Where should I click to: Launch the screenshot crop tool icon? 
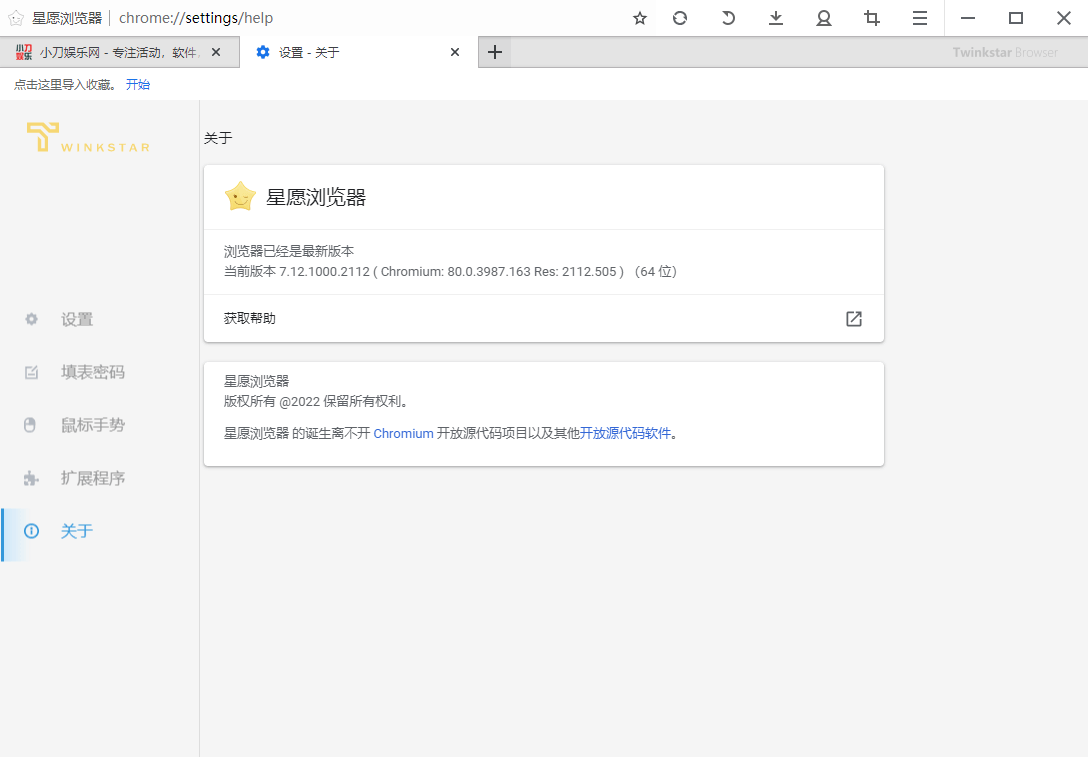pyautogui.click(x=871, y=18)
